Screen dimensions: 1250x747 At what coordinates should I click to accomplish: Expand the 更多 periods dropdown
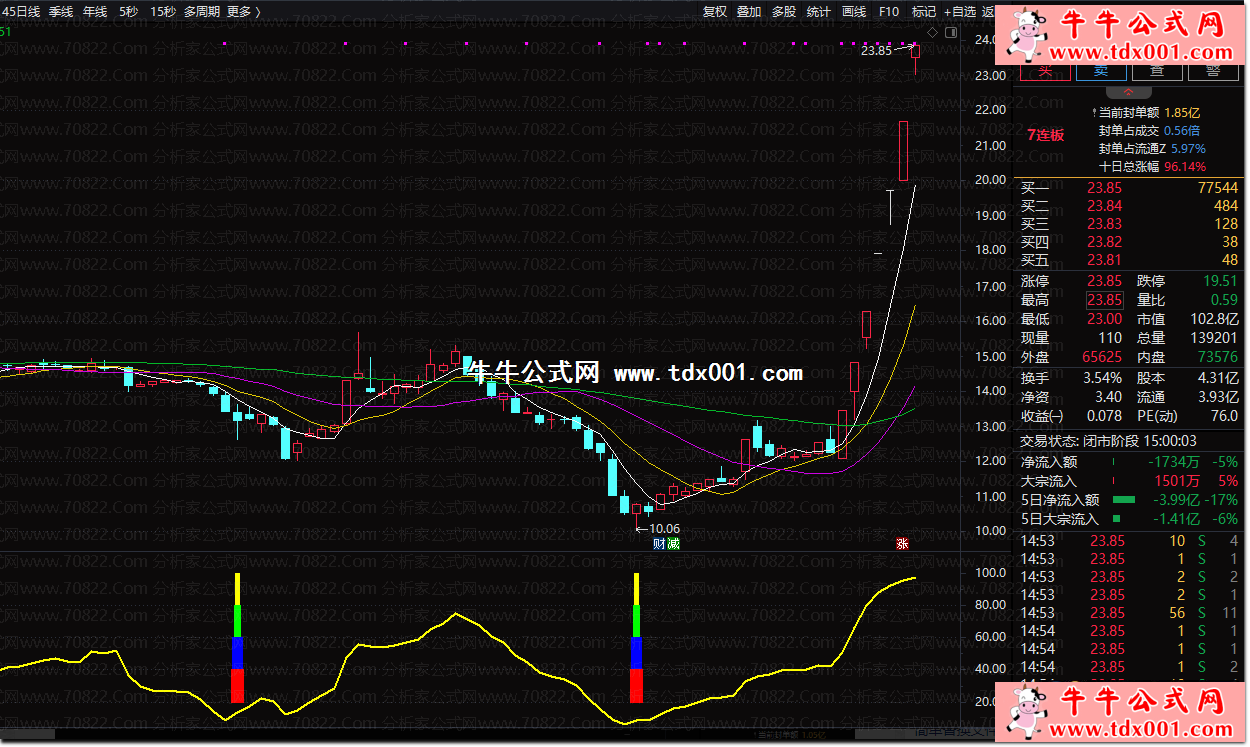point(243,12)
